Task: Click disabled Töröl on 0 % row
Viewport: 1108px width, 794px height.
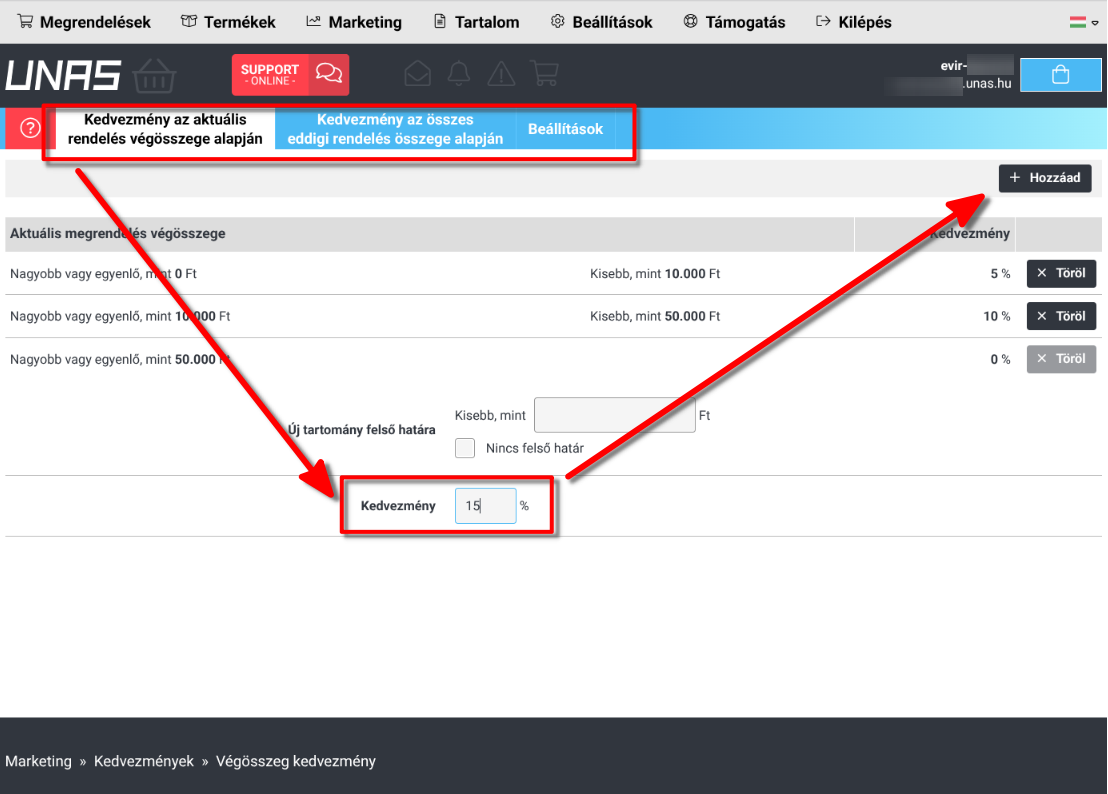Action: [x=1061, y=359]
